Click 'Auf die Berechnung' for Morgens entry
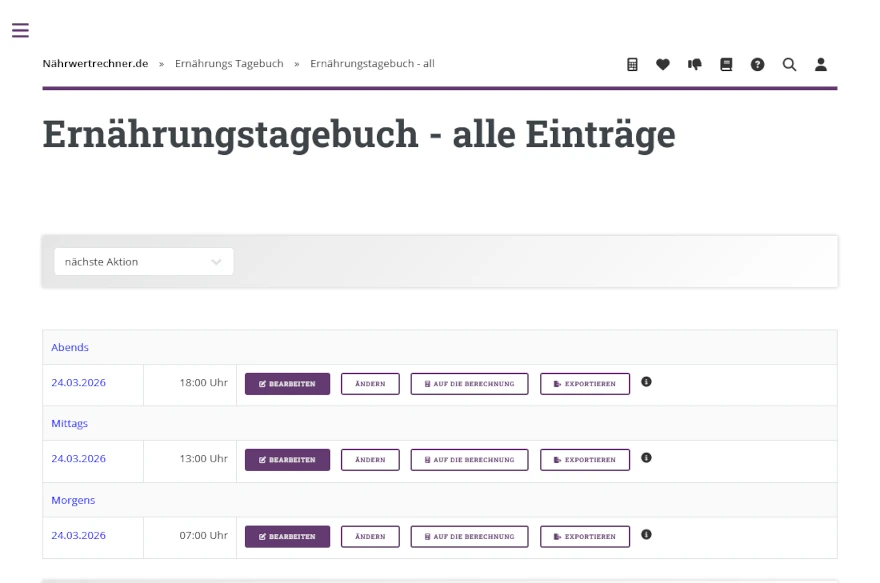The image size is (880, 583). [469, 536]
